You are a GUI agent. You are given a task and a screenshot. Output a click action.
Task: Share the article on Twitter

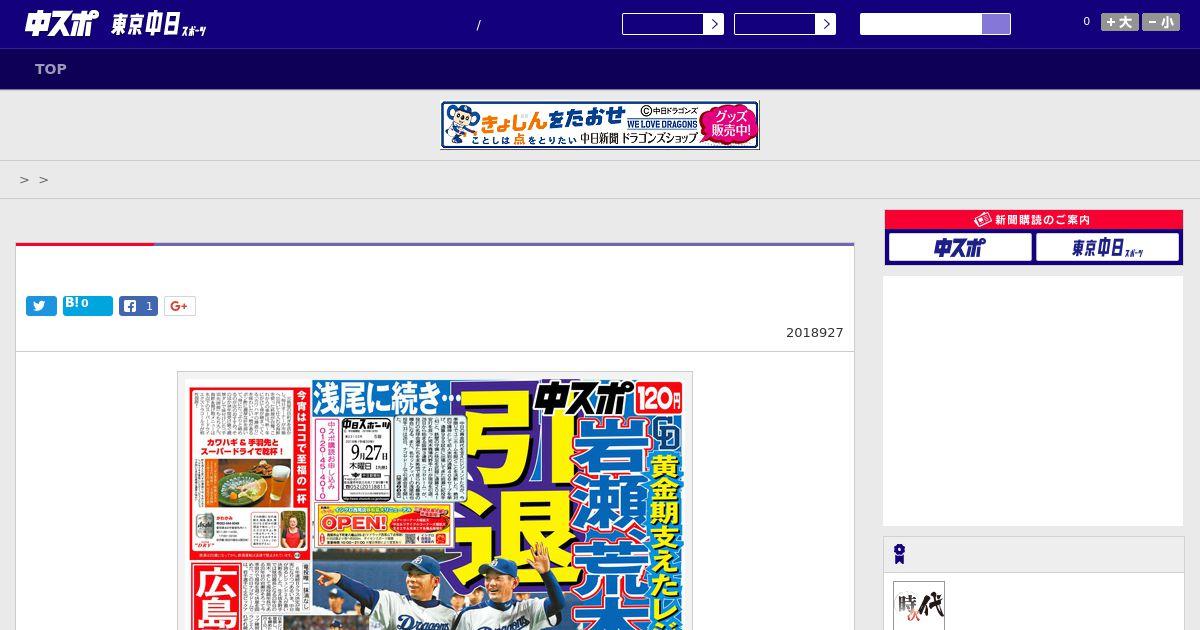(41, 306)
